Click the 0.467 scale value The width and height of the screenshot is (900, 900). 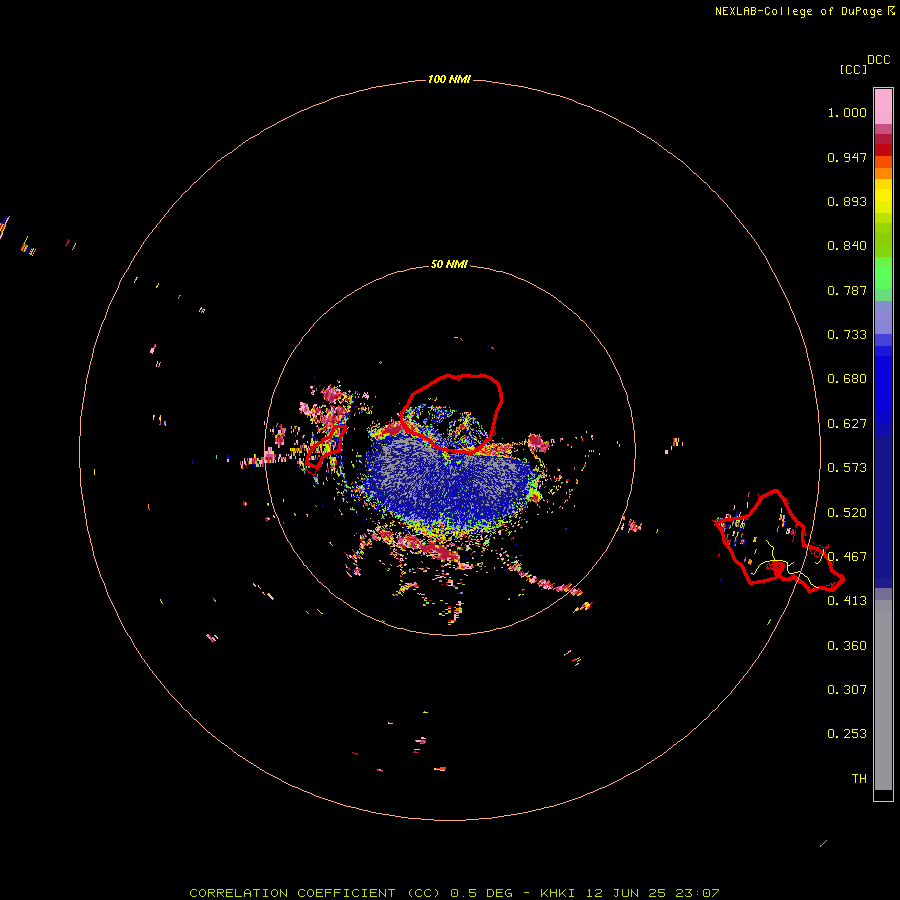click(847, 557)
